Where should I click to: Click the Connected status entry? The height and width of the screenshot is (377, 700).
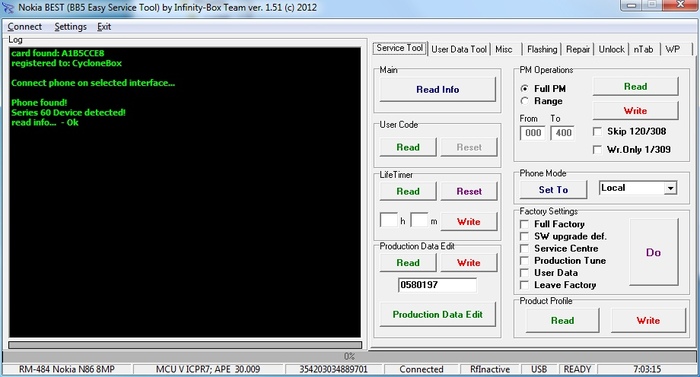(x=421, y=369)
